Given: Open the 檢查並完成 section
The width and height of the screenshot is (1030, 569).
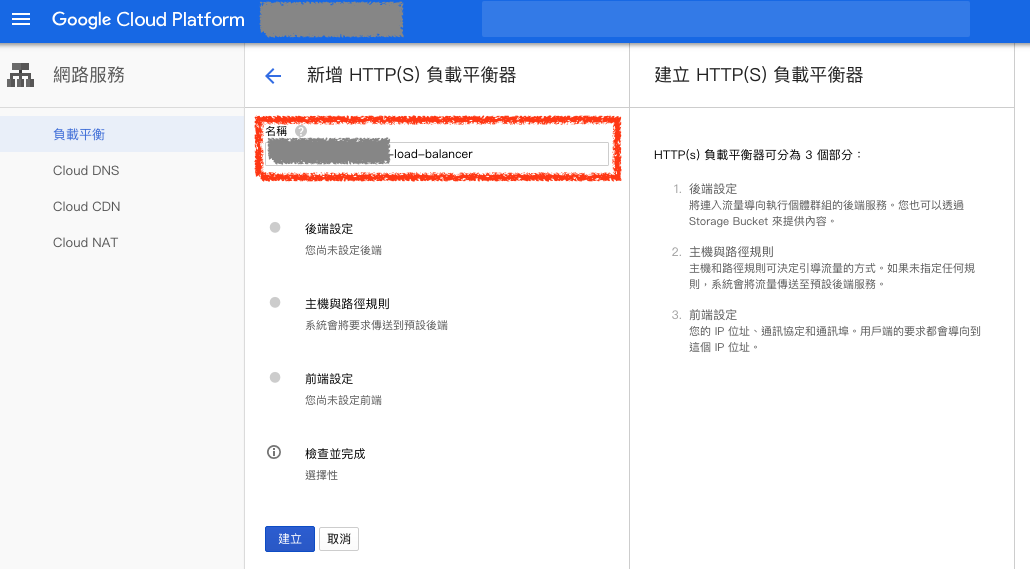Looking at the screenshot, I should click(x=335, y=454).
